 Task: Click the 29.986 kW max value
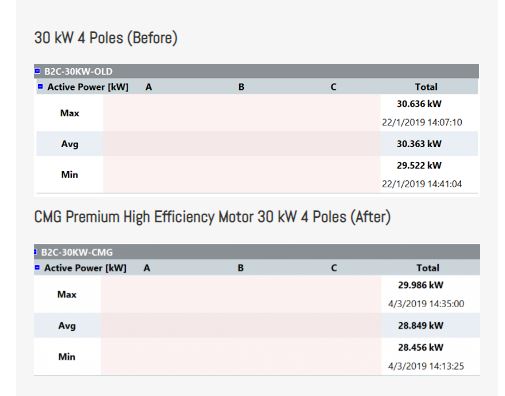(x=421, y=285)
